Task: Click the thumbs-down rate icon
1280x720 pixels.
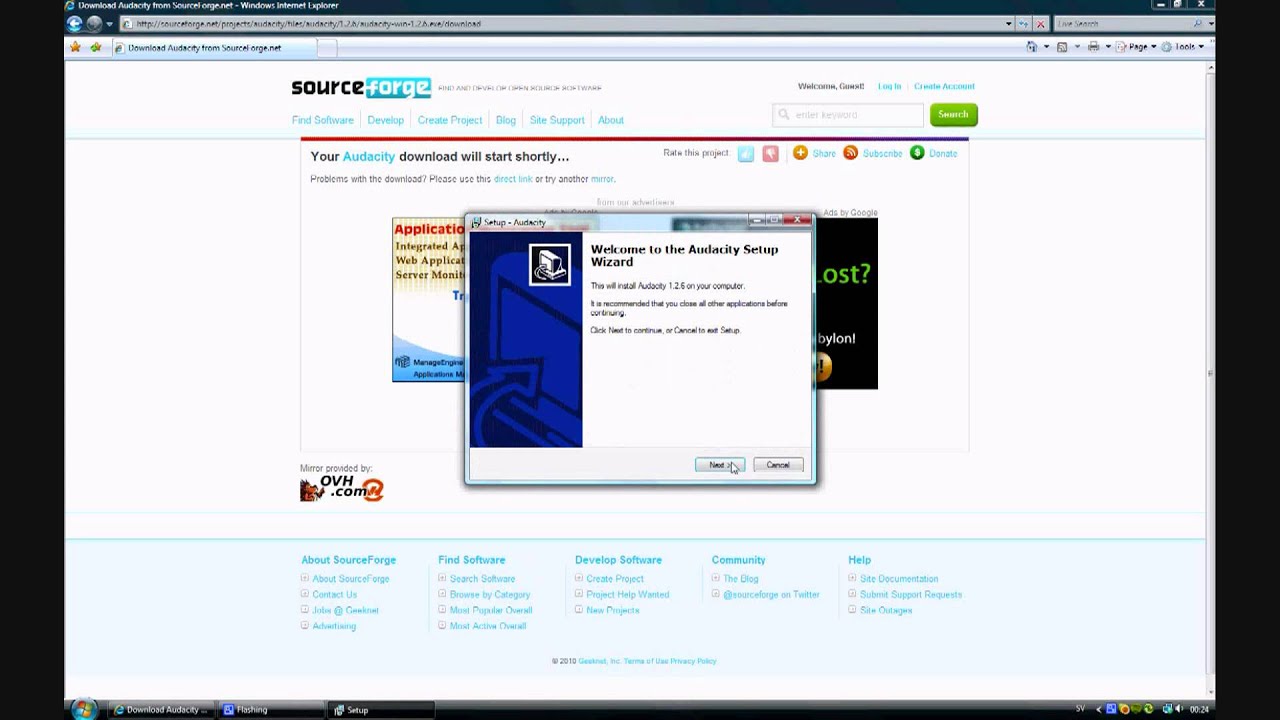Action: pos(770,153)
